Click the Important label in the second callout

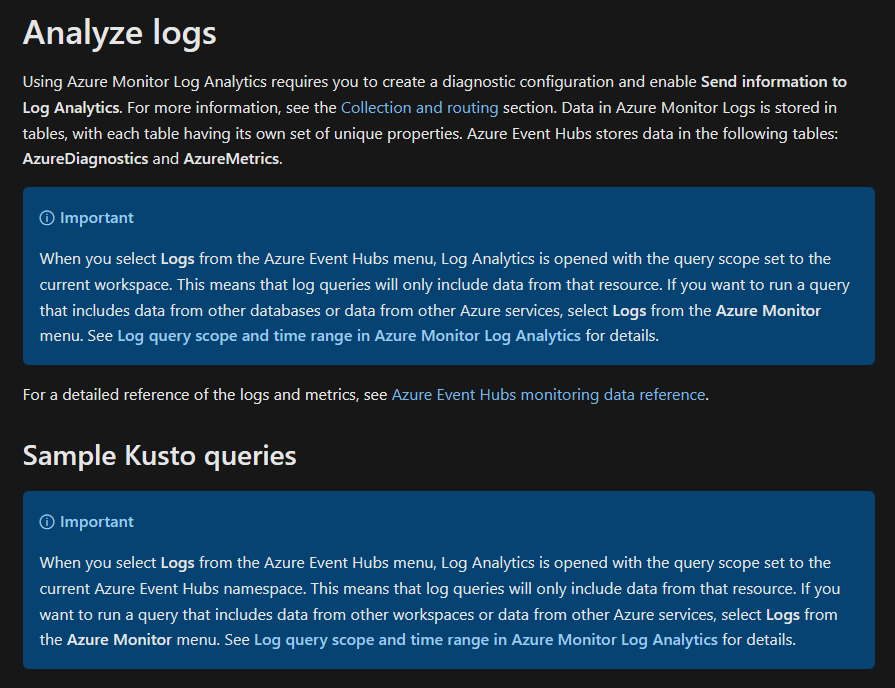[97, 521]
